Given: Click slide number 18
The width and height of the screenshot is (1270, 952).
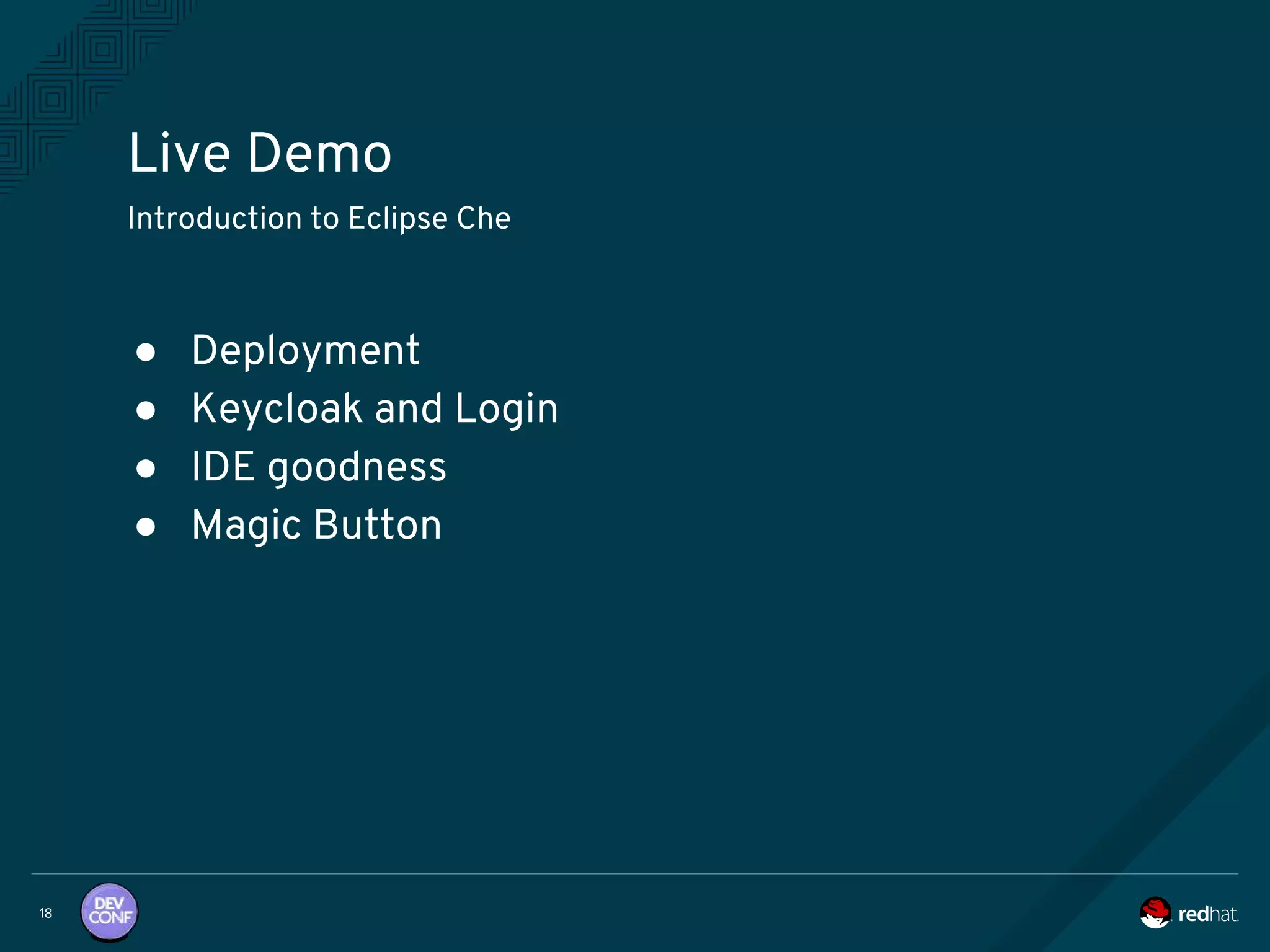Looking at the screenshot, I should [46, 913].
